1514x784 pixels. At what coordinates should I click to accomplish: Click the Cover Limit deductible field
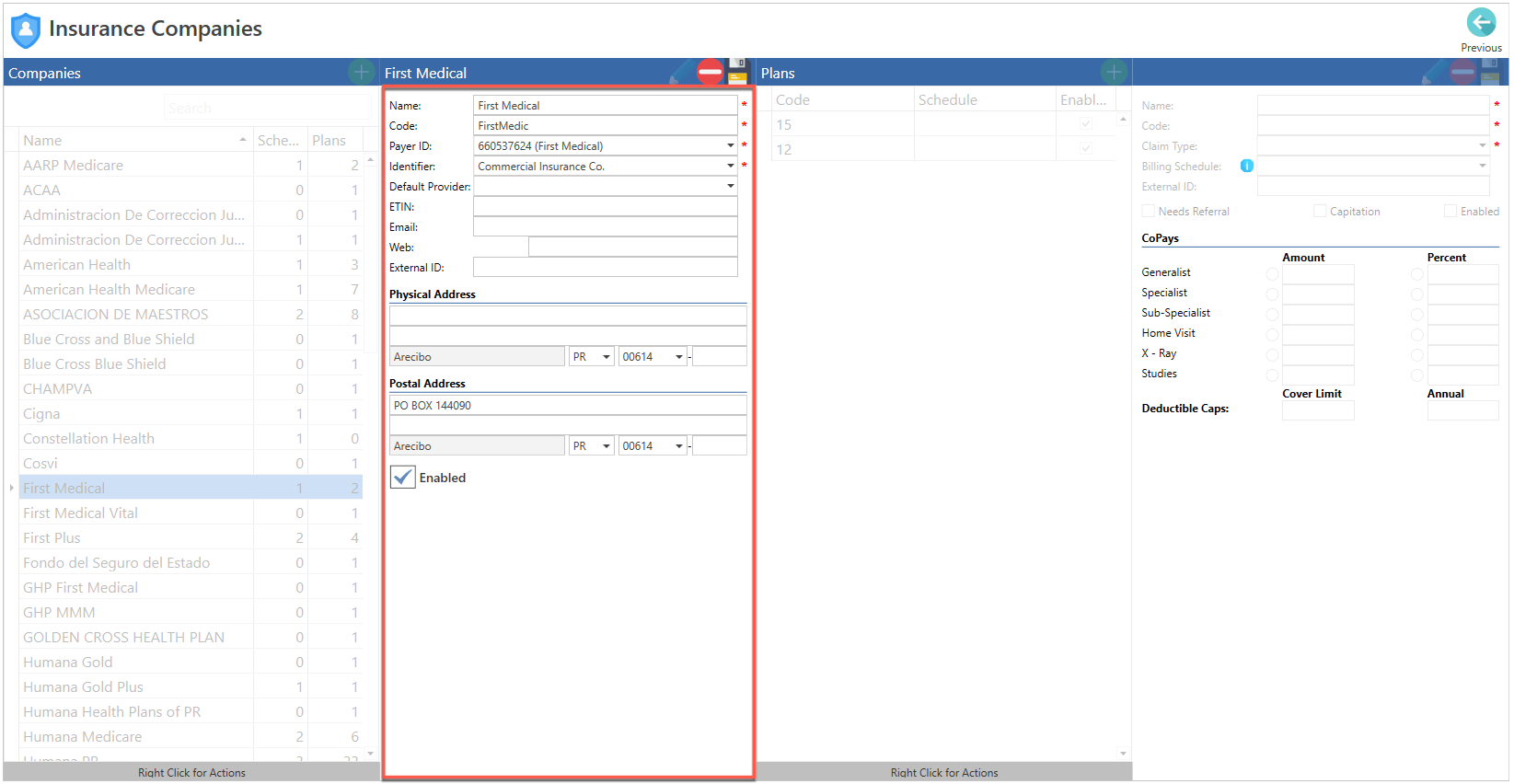(x=1318, y=410)
